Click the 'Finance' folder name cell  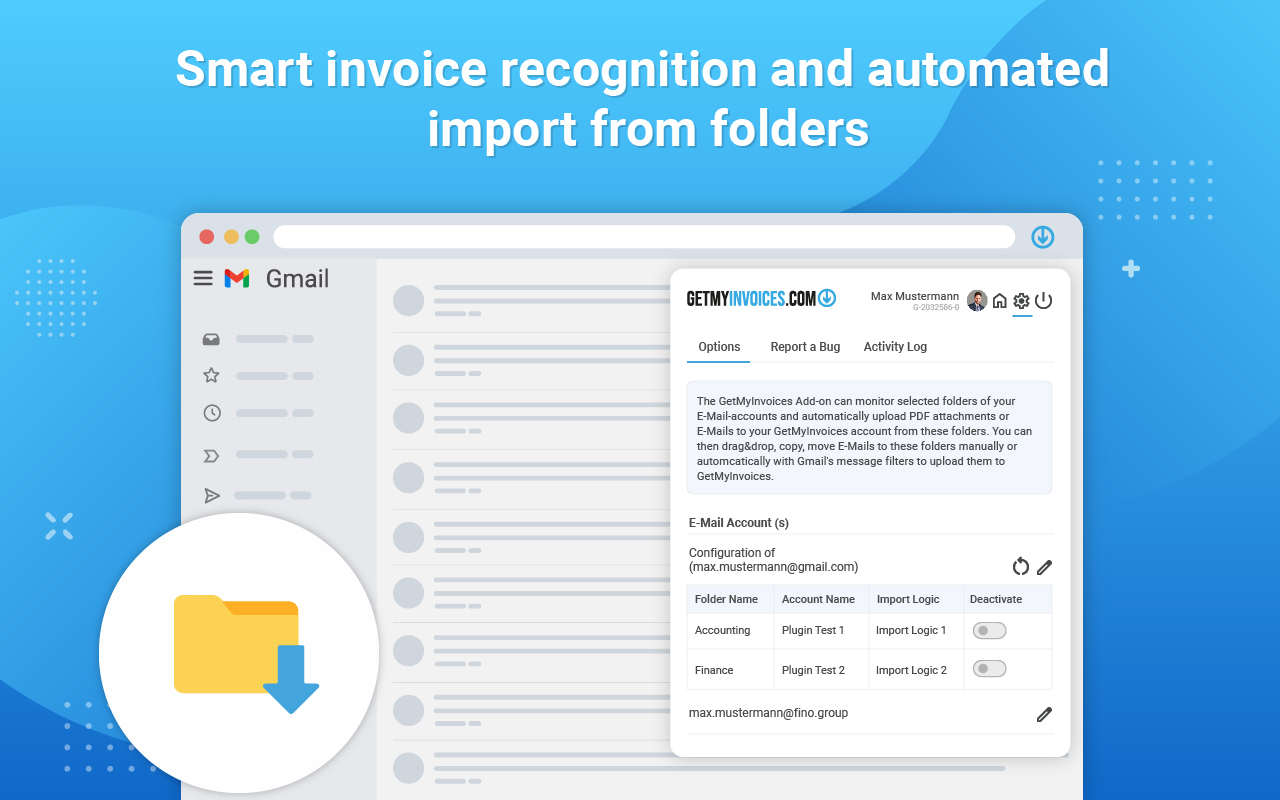(730, 670)
